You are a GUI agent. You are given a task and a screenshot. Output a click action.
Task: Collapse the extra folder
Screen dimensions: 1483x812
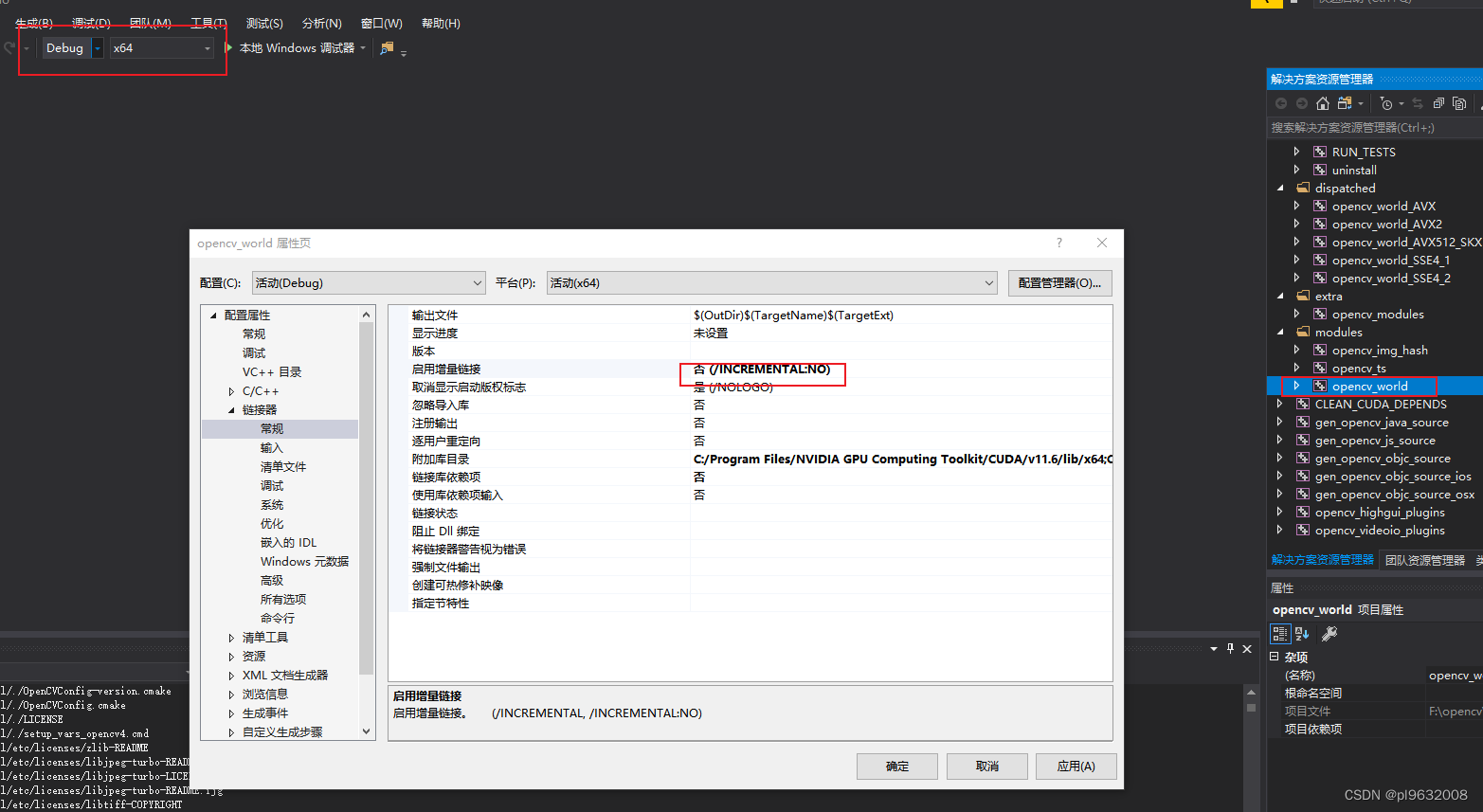[1280, 296]
